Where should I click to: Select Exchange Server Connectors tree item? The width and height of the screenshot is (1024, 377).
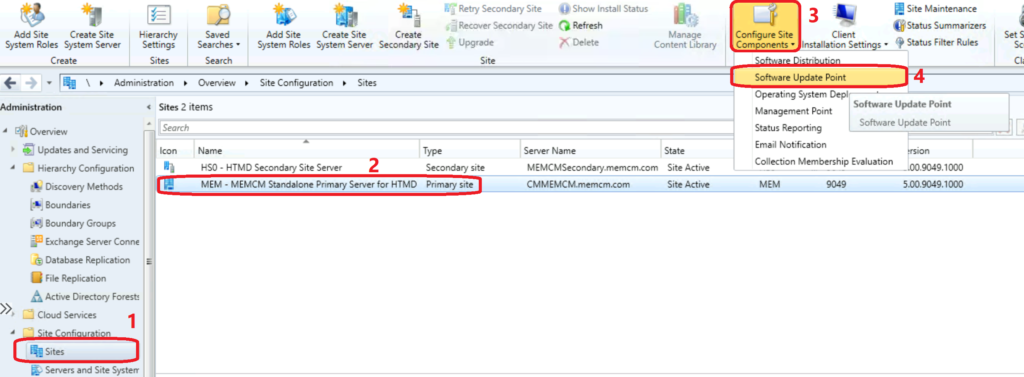pos(85,241)
